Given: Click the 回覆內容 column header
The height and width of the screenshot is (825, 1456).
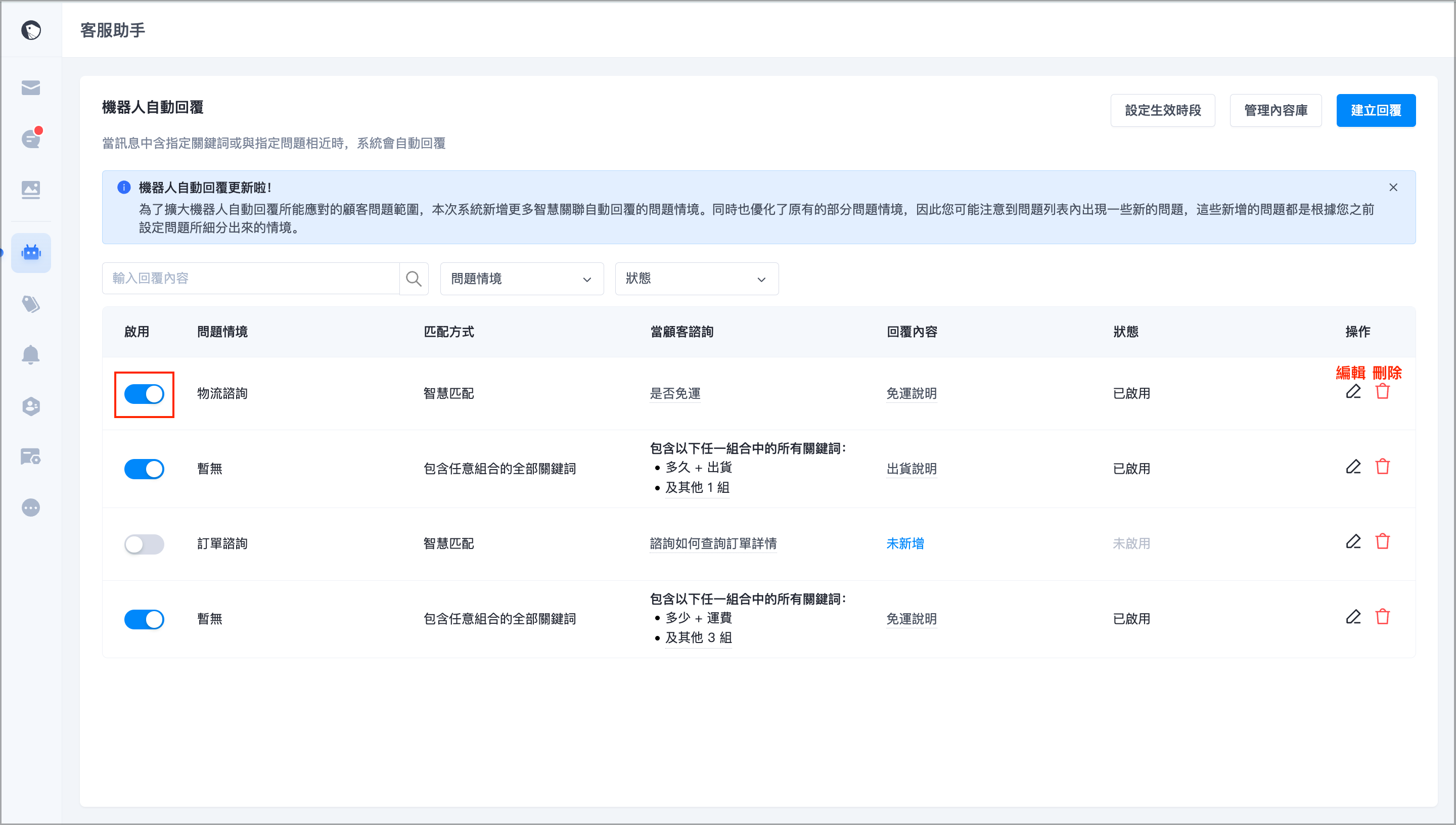Looking at the screenshot, I should point(912,332).
